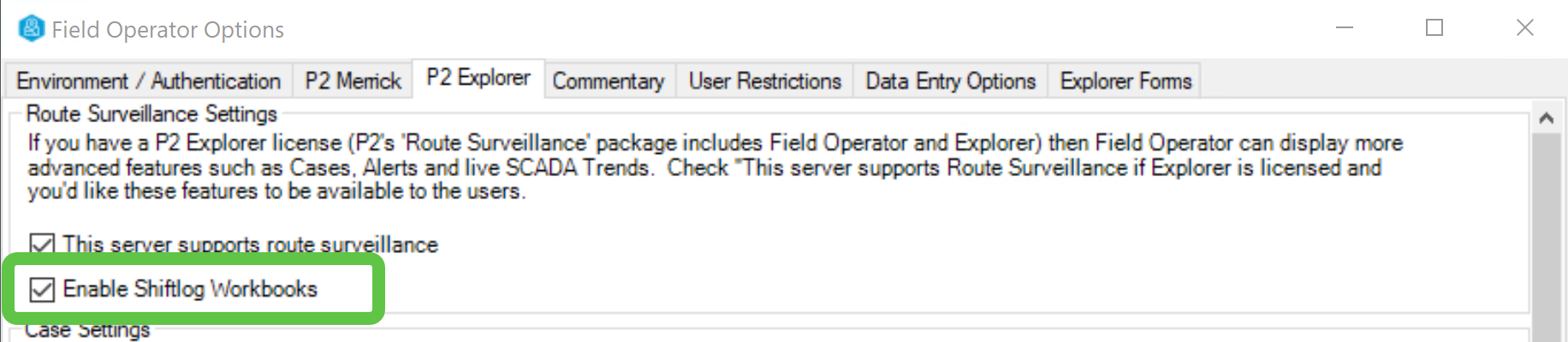Open the User Restrictions tab

tap(764, 81)
